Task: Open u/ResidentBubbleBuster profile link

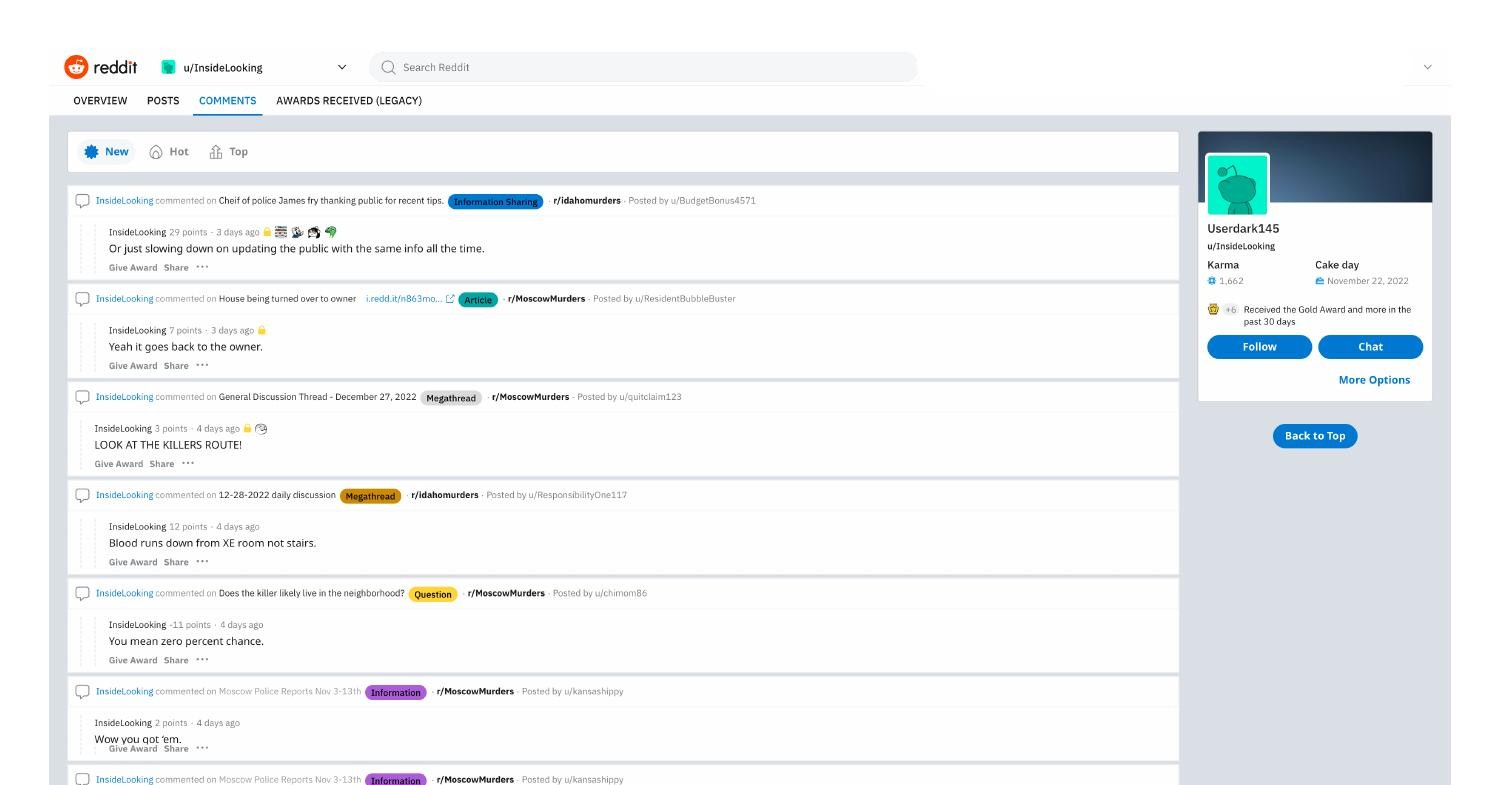Action: point(685,298)
